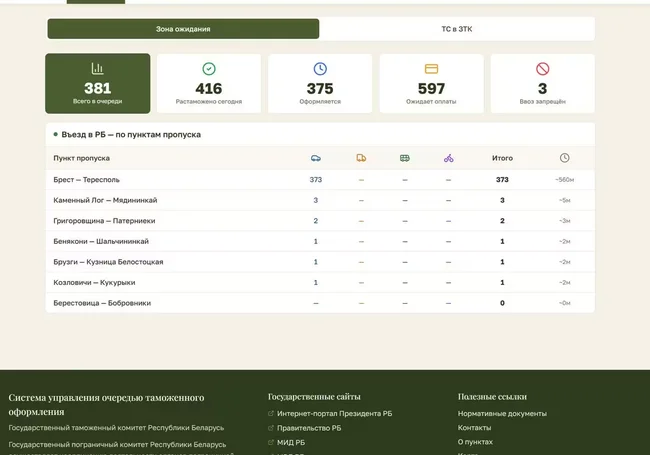Click the clock icon in table header
Screen dimensions: 650x455
pos(565,158)
